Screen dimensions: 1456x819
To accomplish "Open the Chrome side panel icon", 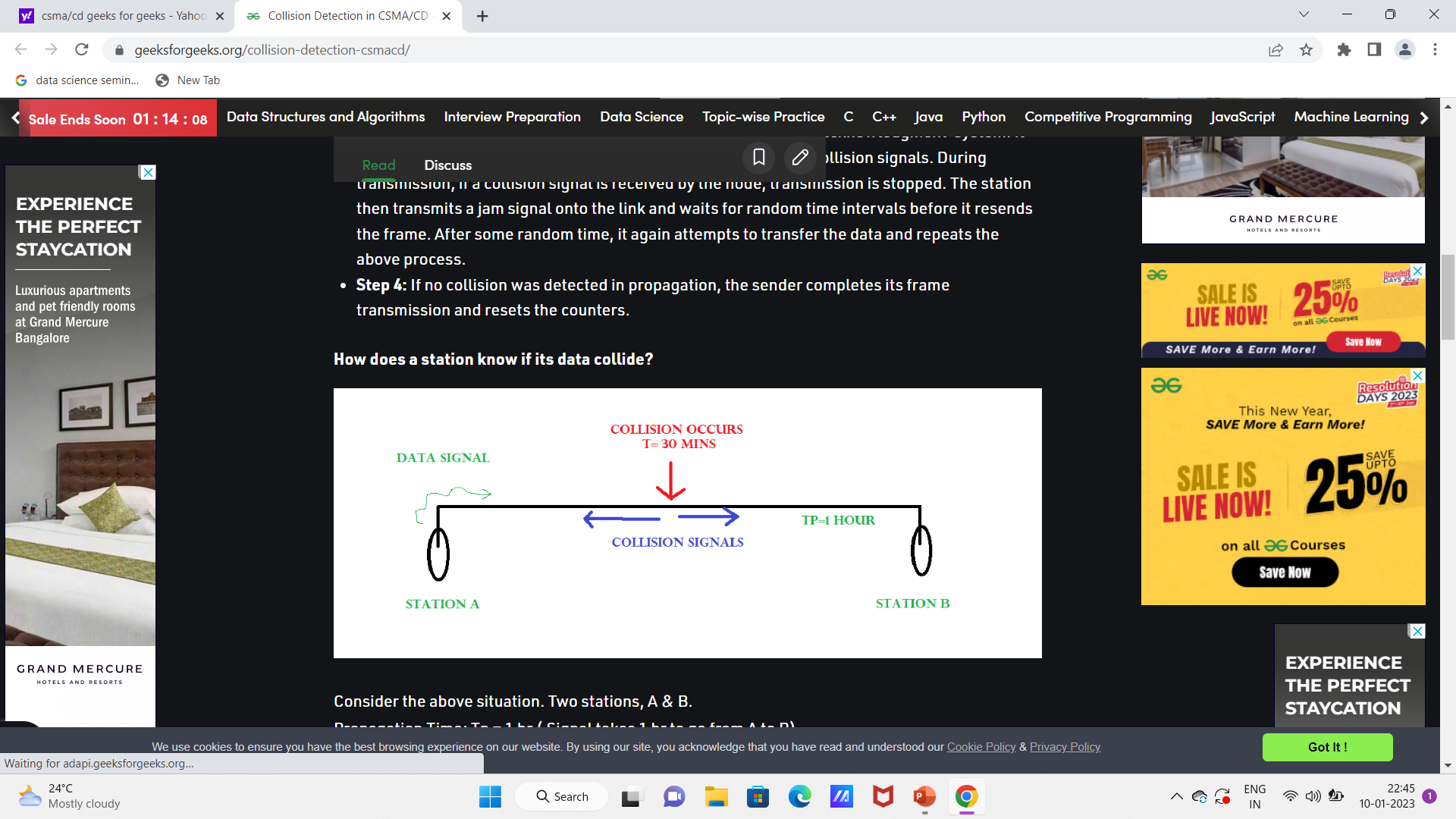I will 1374,50.
